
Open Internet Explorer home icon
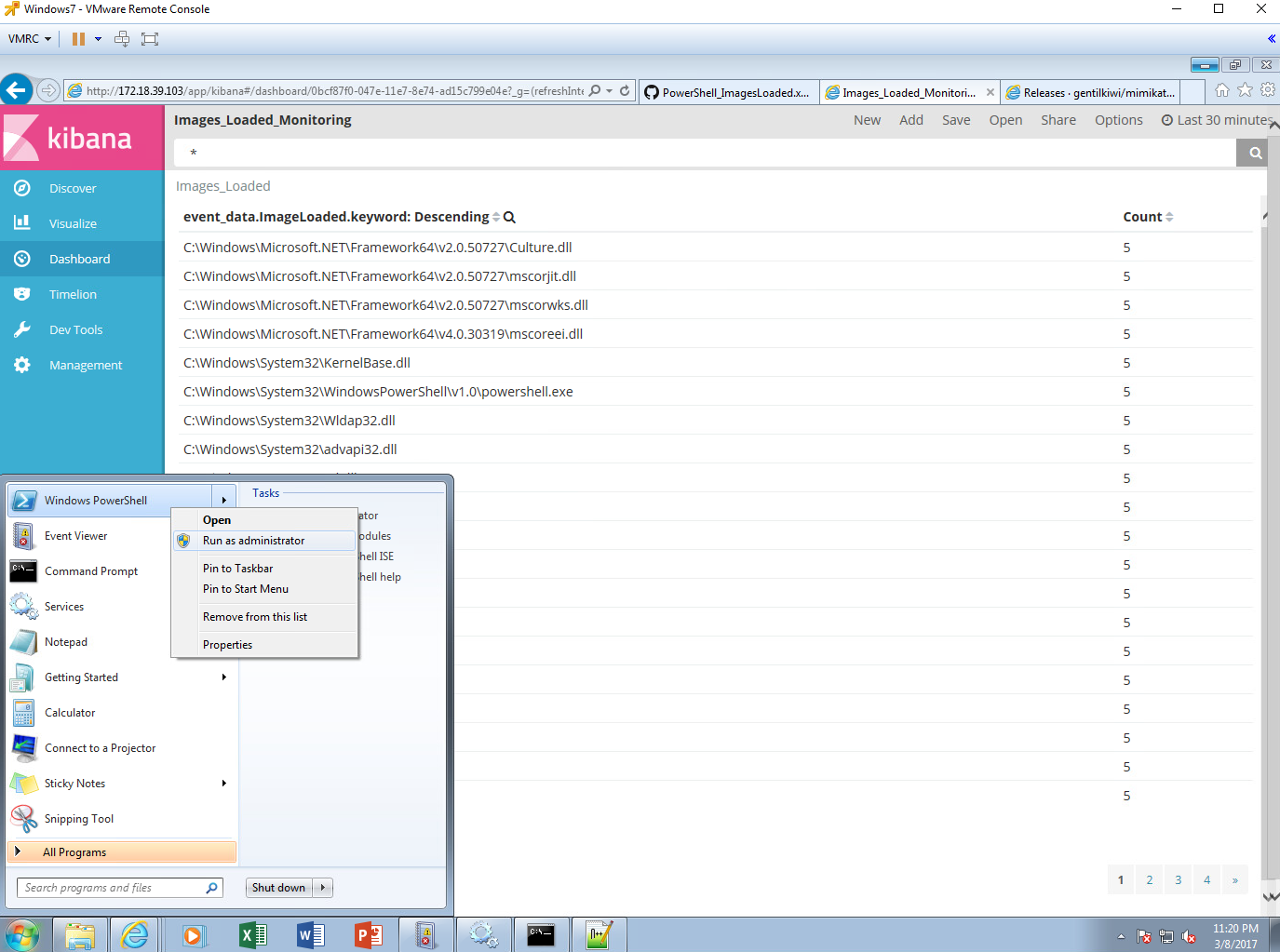[x=1222, y=90]
